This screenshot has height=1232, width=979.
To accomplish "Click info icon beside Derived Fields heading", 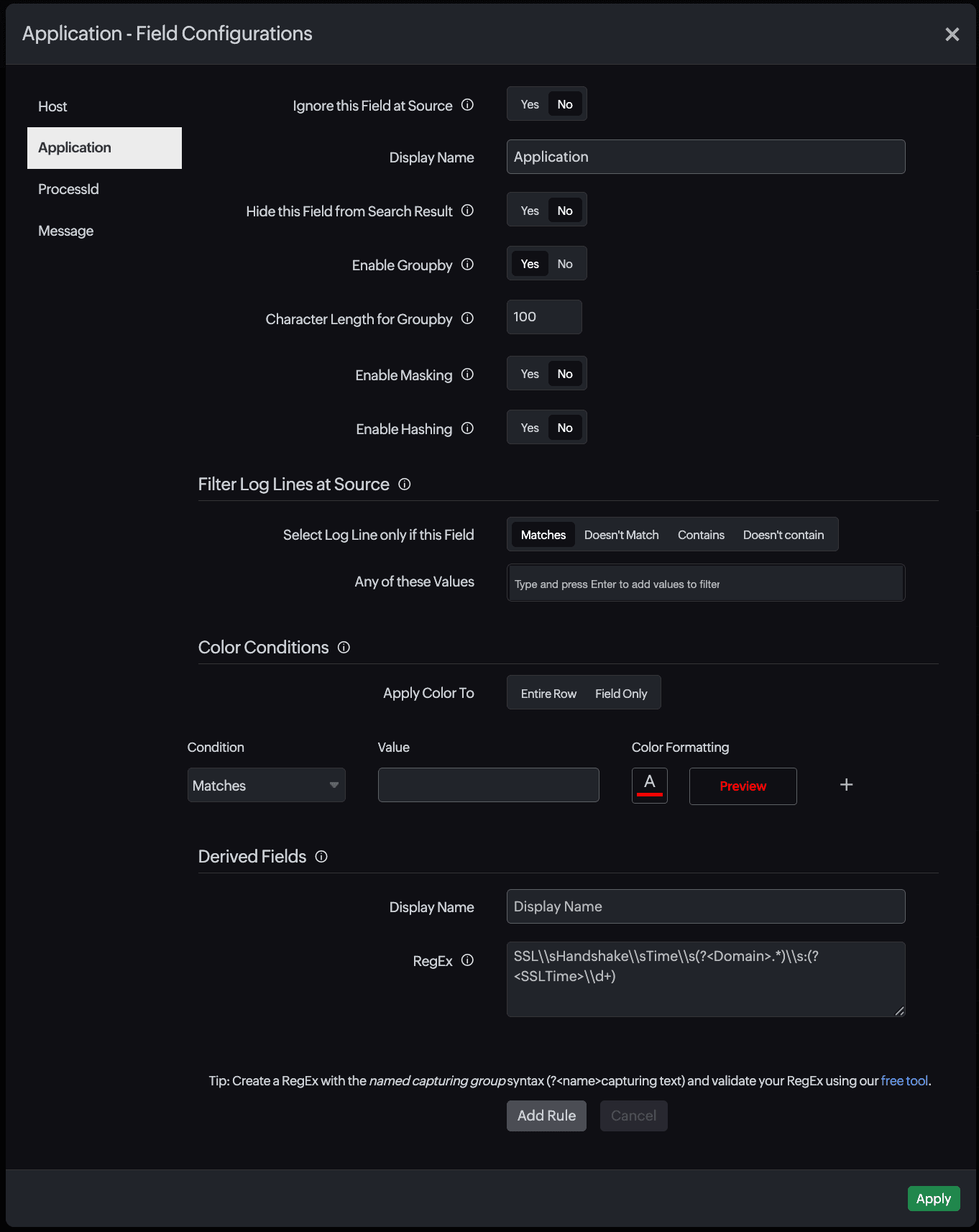I will coord(321,857).
